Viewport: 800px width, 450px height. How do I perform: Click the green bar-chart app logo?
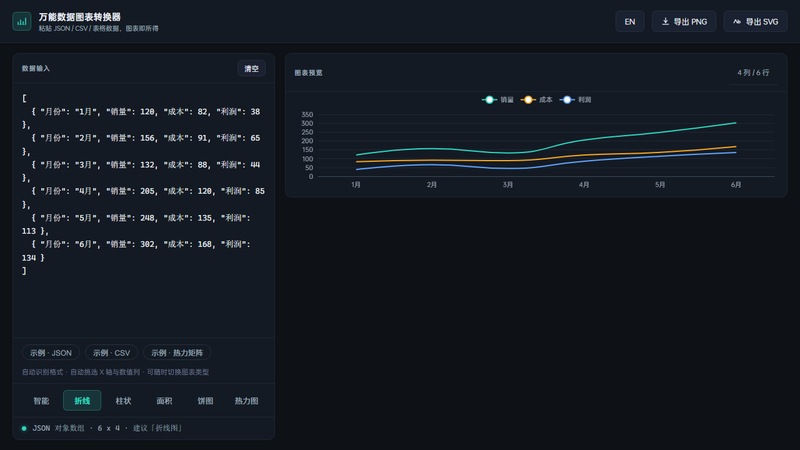21,21
